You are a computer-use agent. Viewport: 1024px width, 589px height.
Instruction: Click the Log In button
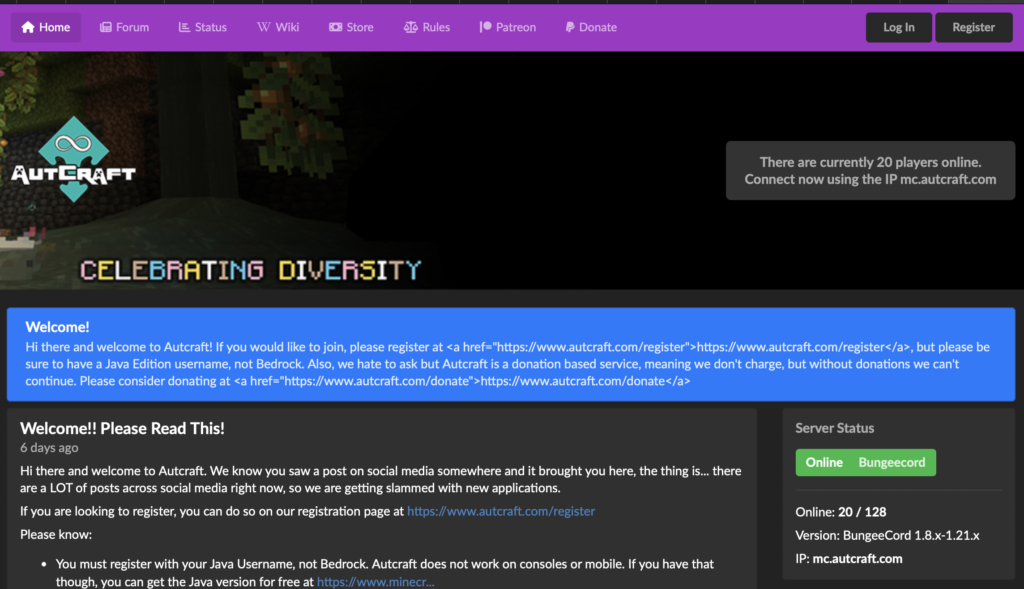[898, 27]
